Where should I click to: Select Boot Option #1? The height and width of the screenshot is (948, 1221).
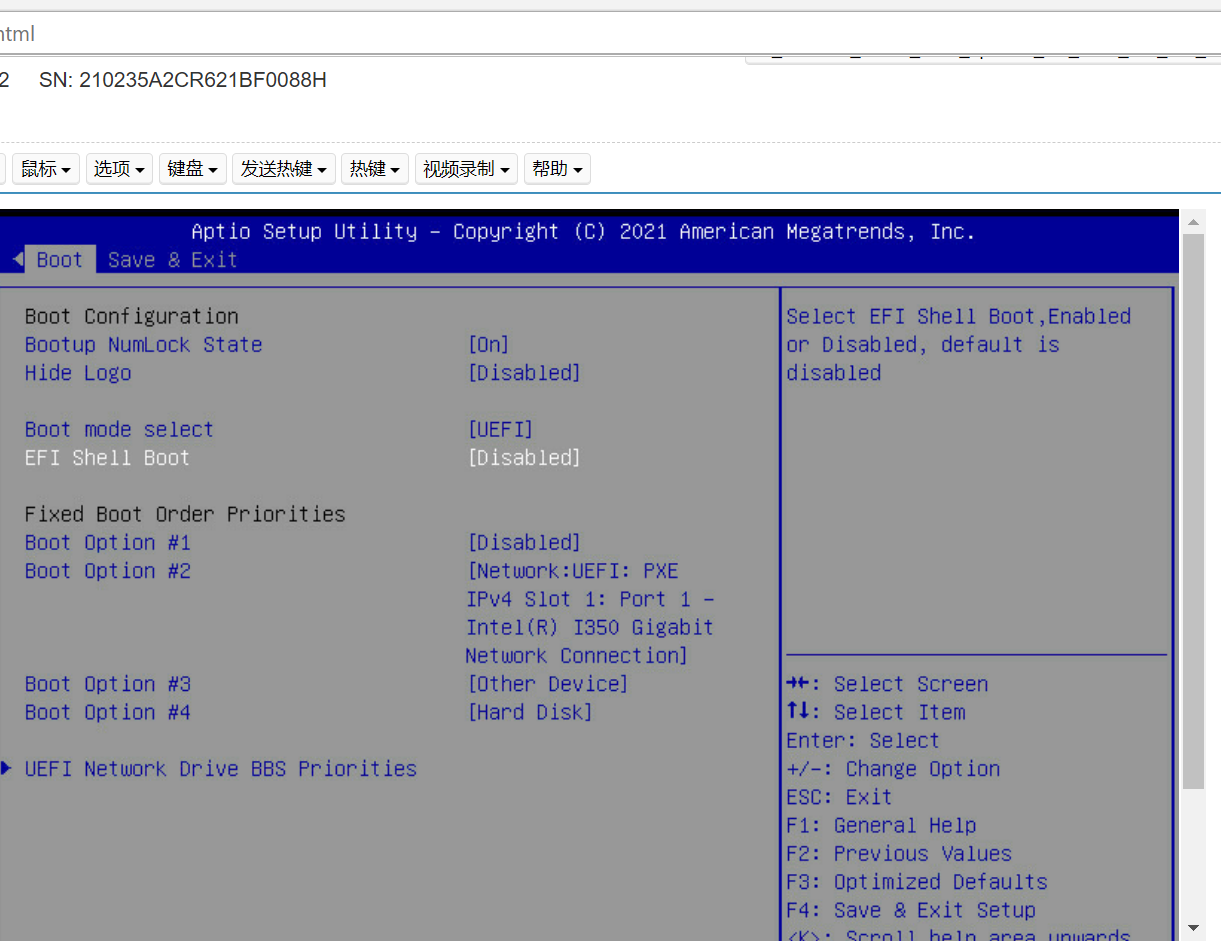click(108, 543)
